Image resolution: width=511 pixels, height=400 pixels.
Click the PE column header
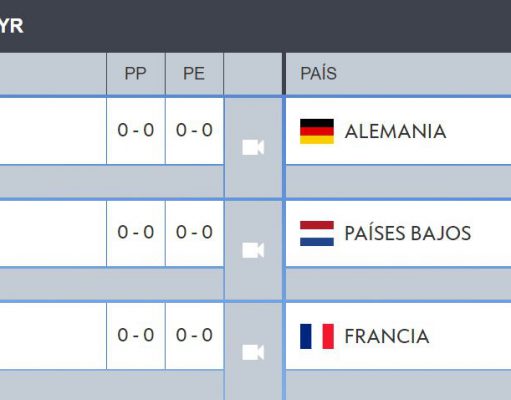click(194, 74)
